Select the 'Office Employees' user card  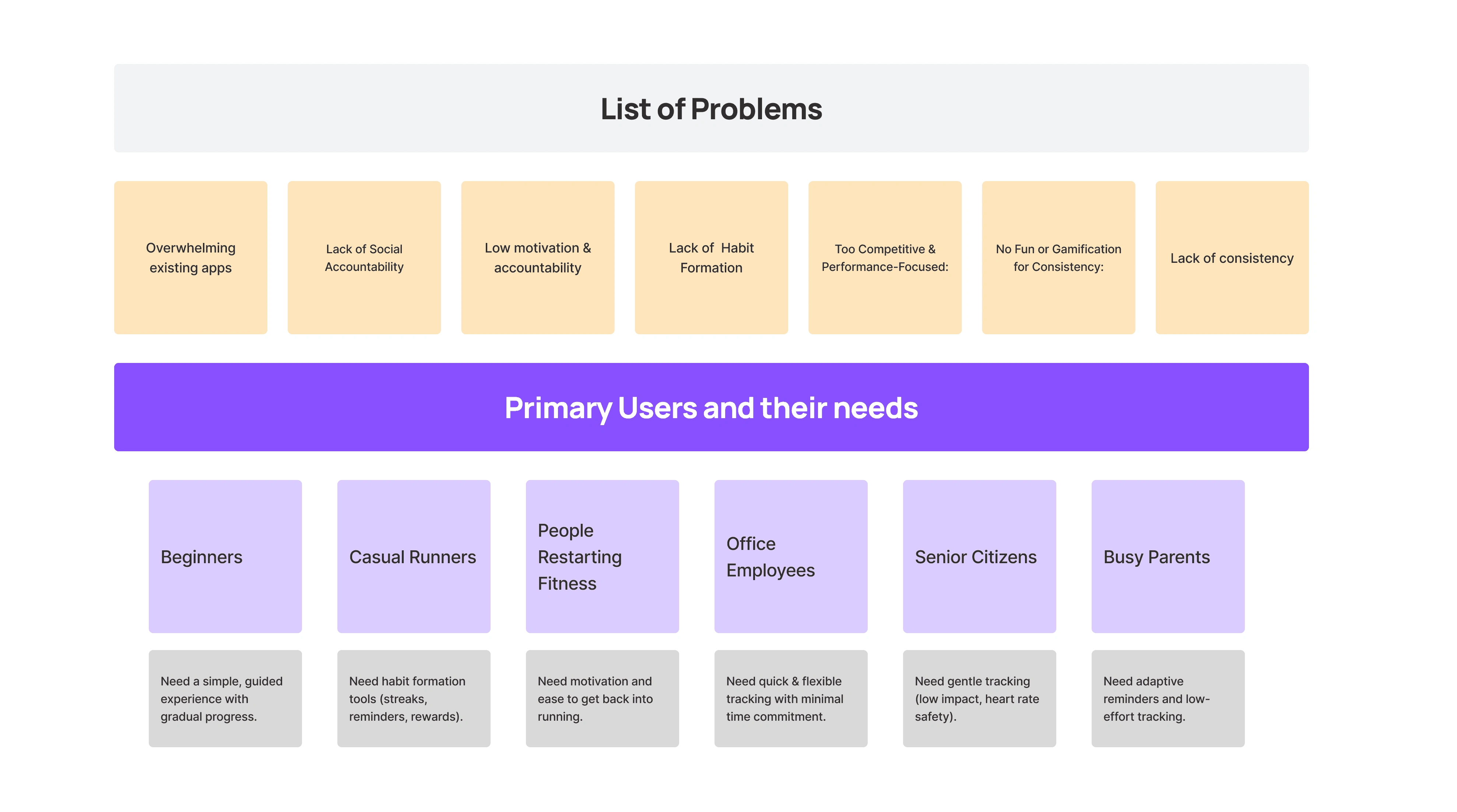[791, 557]
